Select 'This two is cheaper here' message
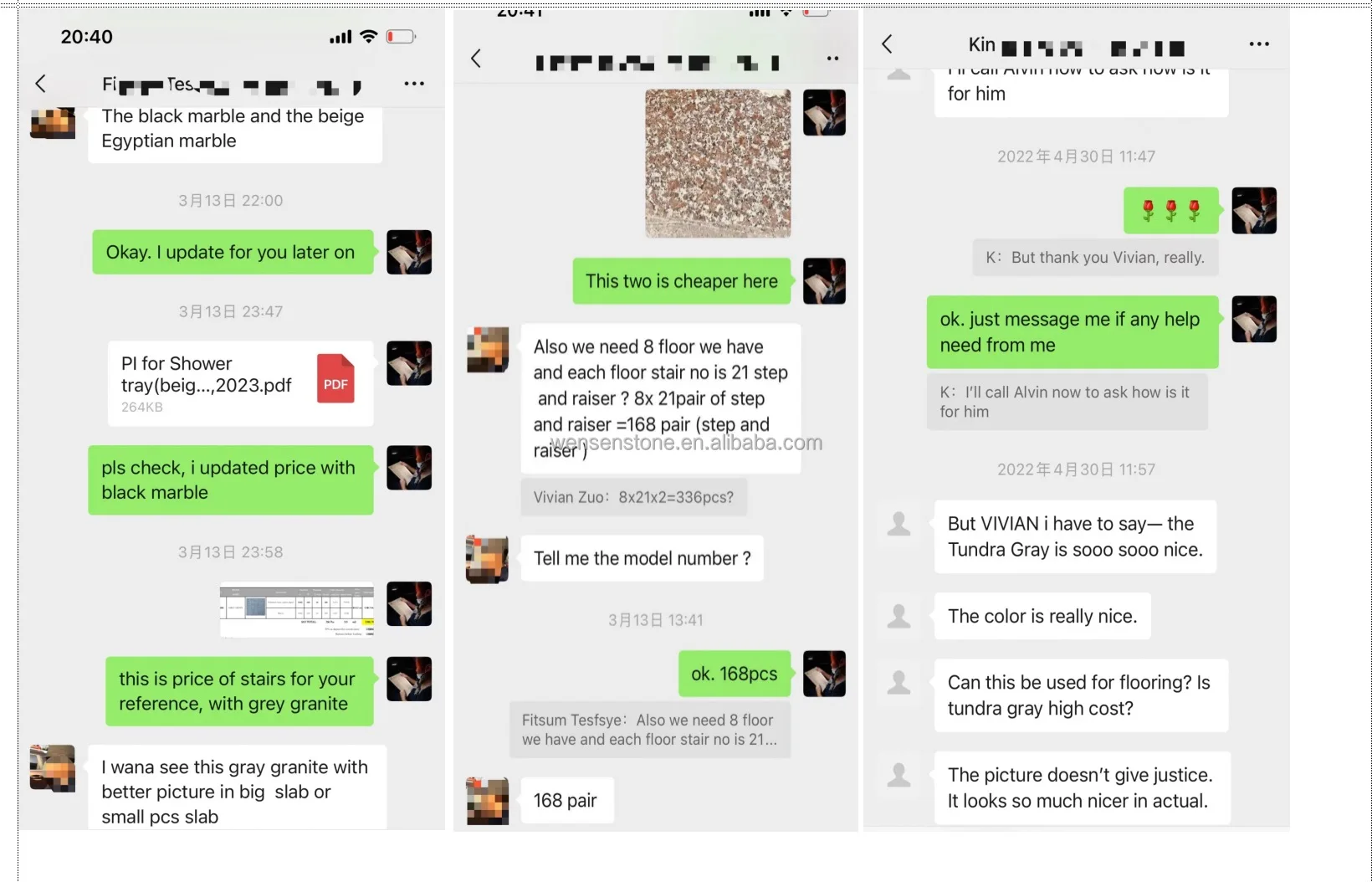 tap(682, 281)
